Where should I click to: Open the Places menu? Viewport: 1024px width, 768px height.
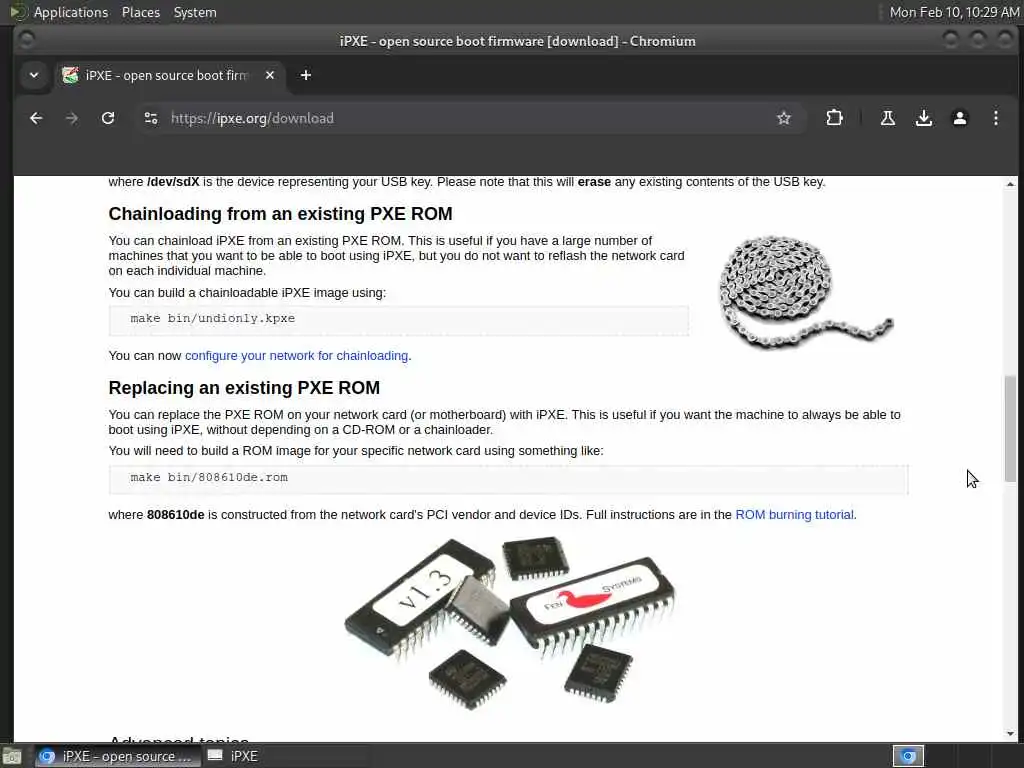(140, 12)
